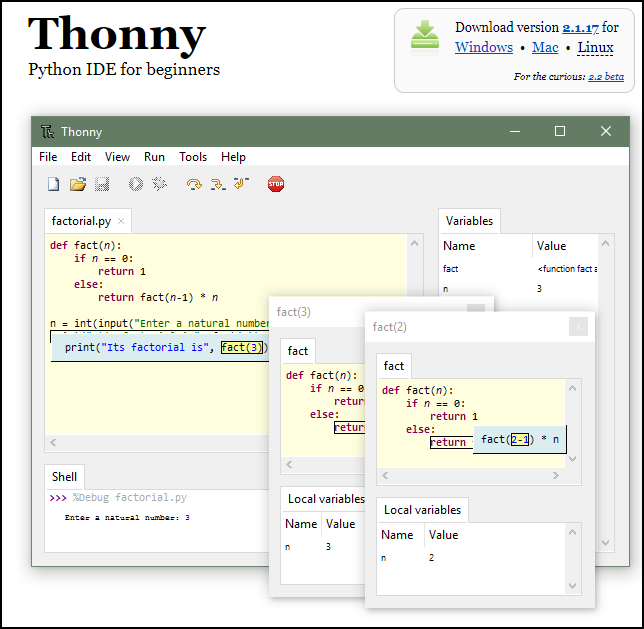Create a new file with toolbar icon
644x629 pixels.
[53, 184]
